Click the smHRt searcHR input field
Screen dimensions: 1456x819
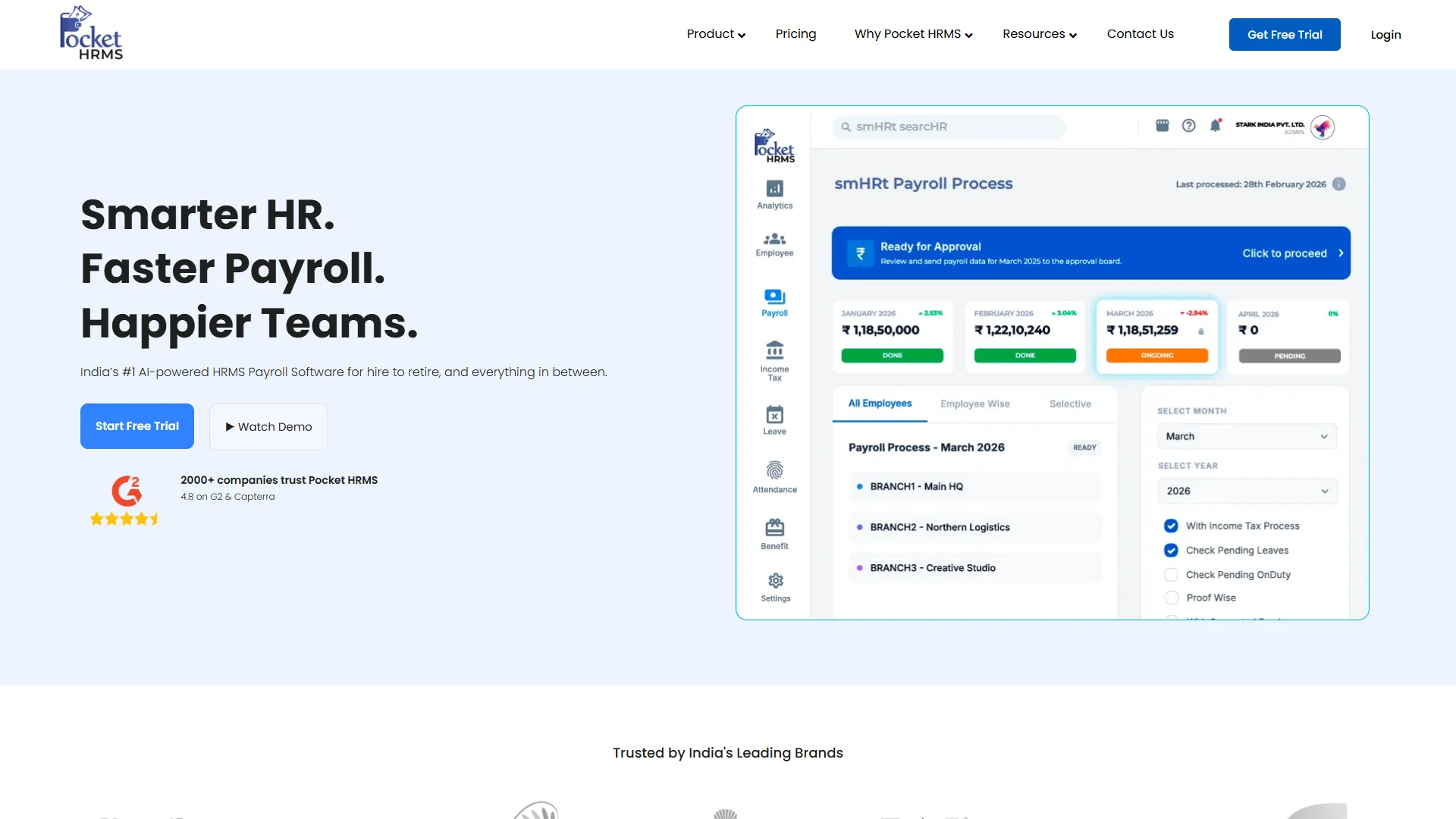[x=949, y=127]
